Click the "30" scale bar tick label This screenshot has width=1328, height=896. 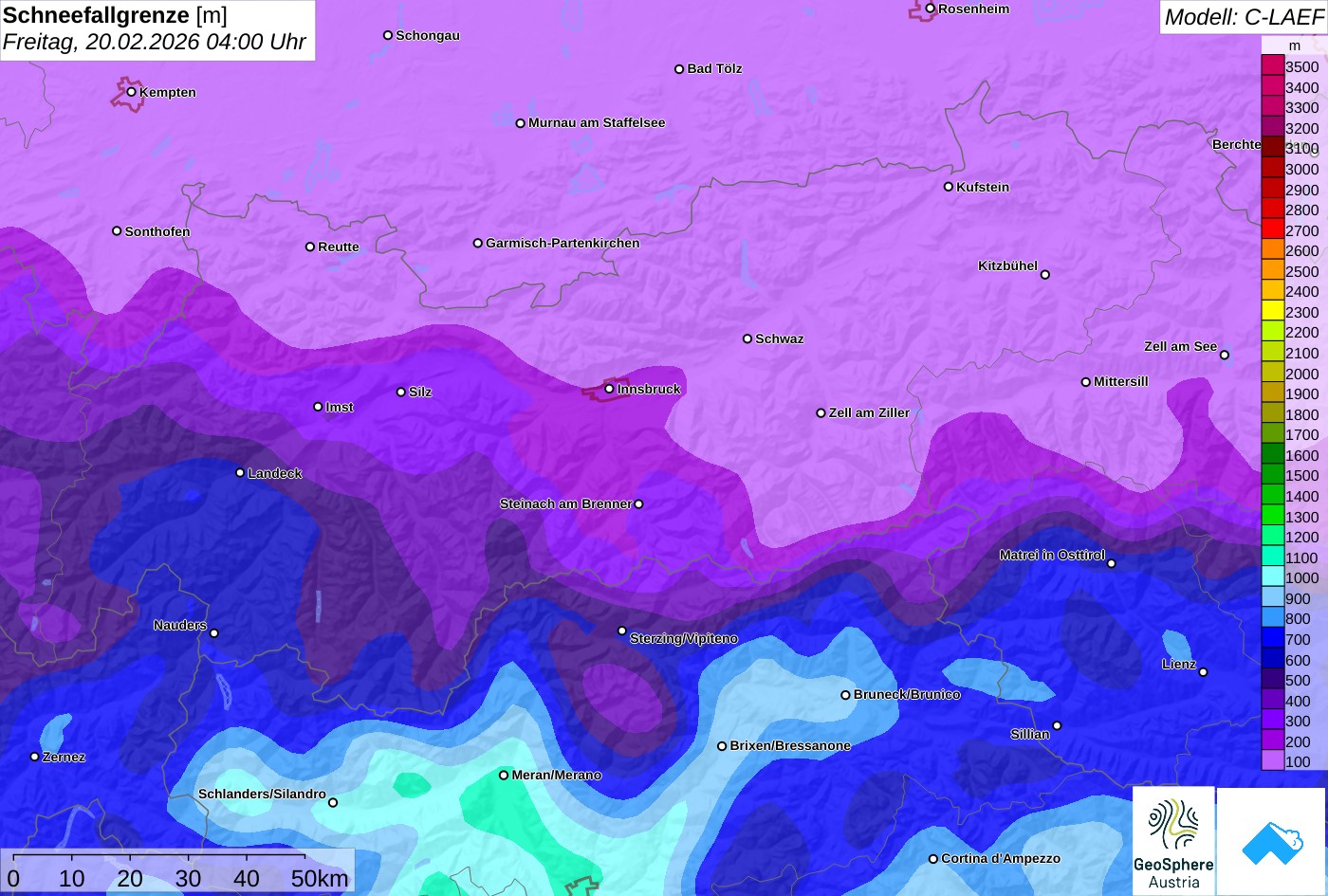[188, 879]
